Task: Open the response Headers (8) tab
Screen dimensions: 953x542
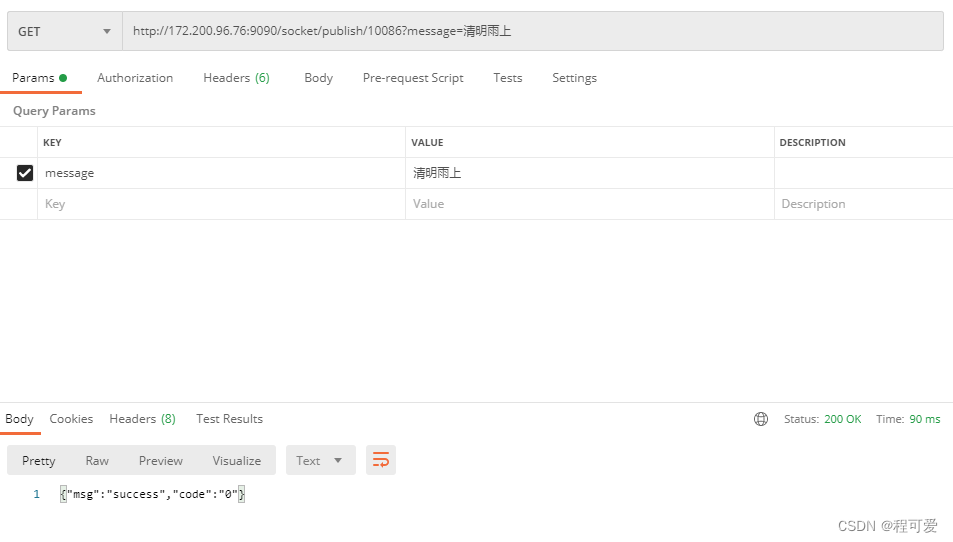Action: point(142,419)
